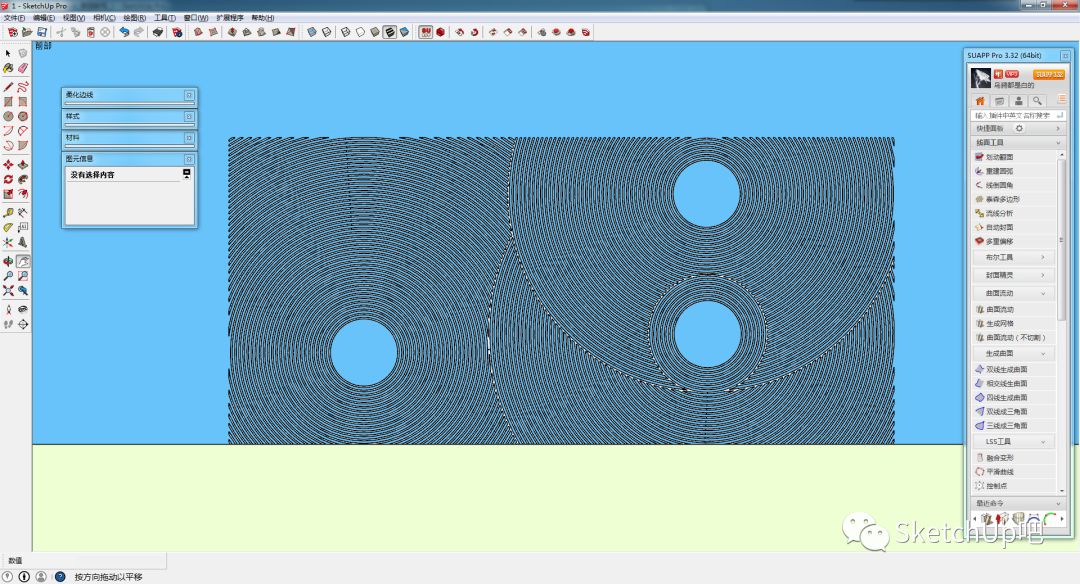The width and height of the screenshot is (1080, 584).
Task: Open the SUAPP search tab icon
Action: (x=1037, y=101)
